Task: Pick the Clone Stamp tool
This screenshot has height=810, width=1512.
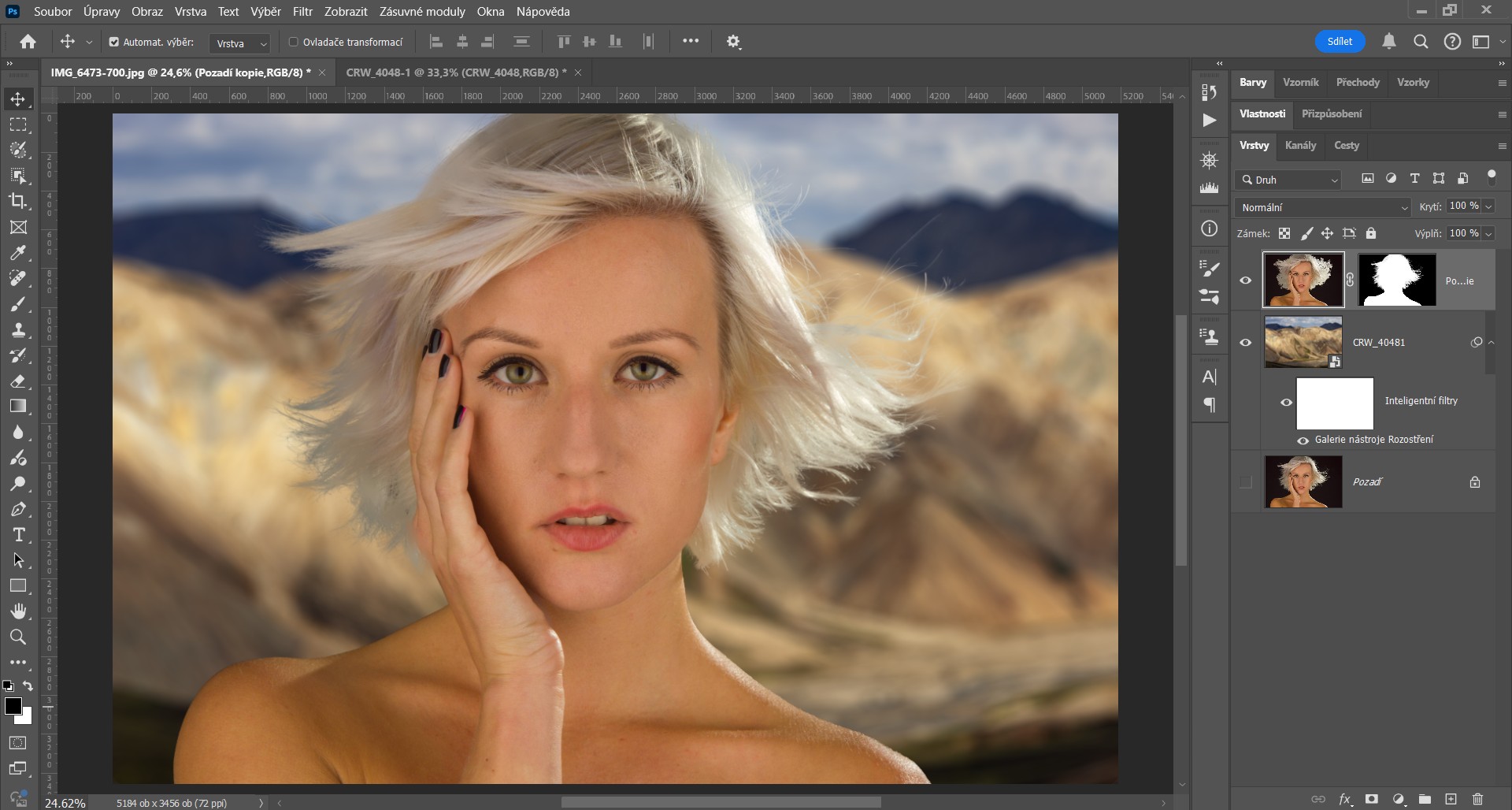Action: [x=18, y=330]
